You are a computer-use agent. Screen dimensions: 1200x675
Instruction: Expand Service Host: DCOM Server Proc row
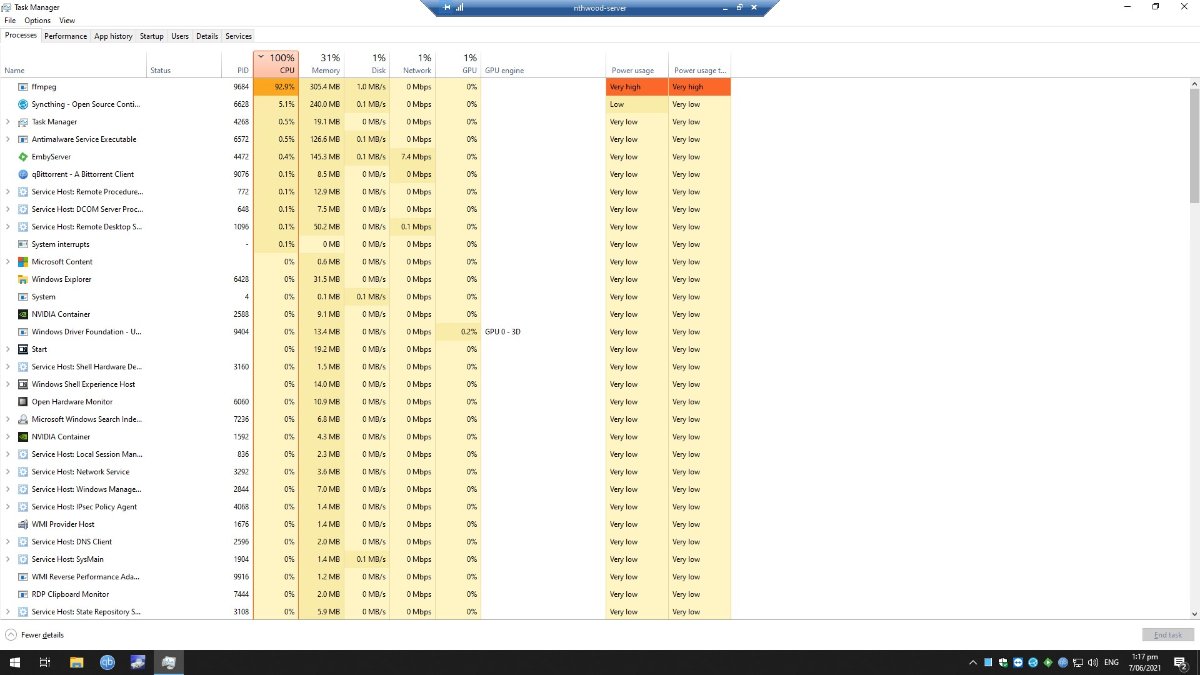pos(8,209)
